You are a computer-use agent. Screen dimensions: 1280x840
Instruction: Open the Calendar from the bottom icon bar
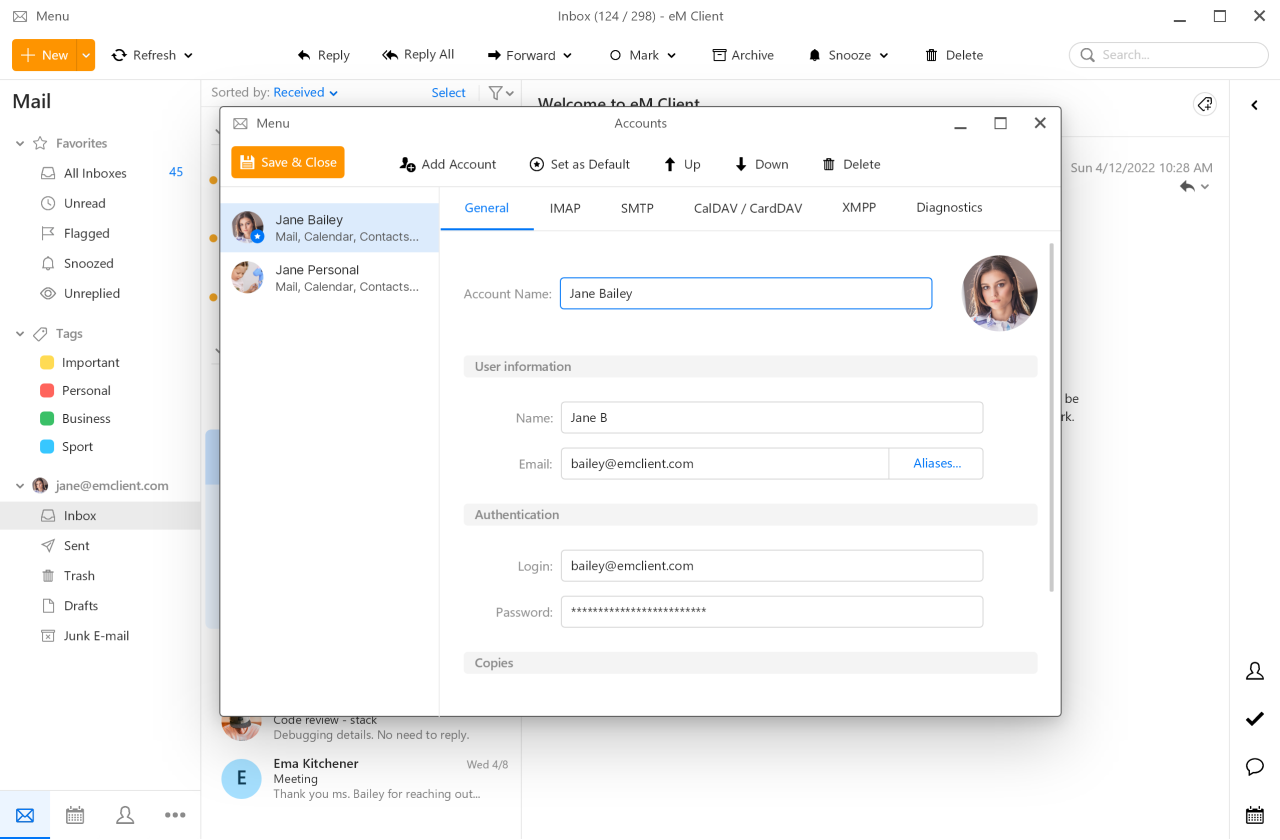[74, 815]
